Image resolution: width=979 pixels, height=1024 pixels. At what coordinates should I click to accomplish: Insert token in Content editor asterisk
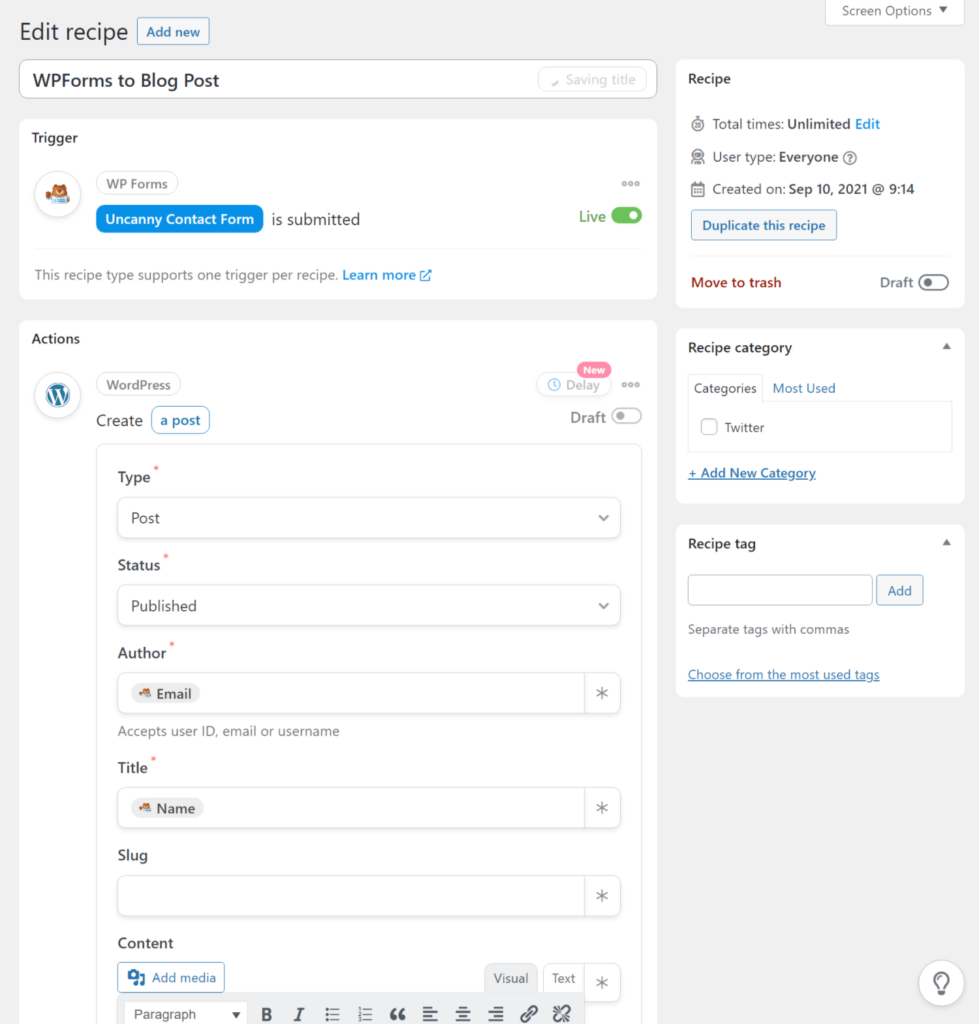602,982
